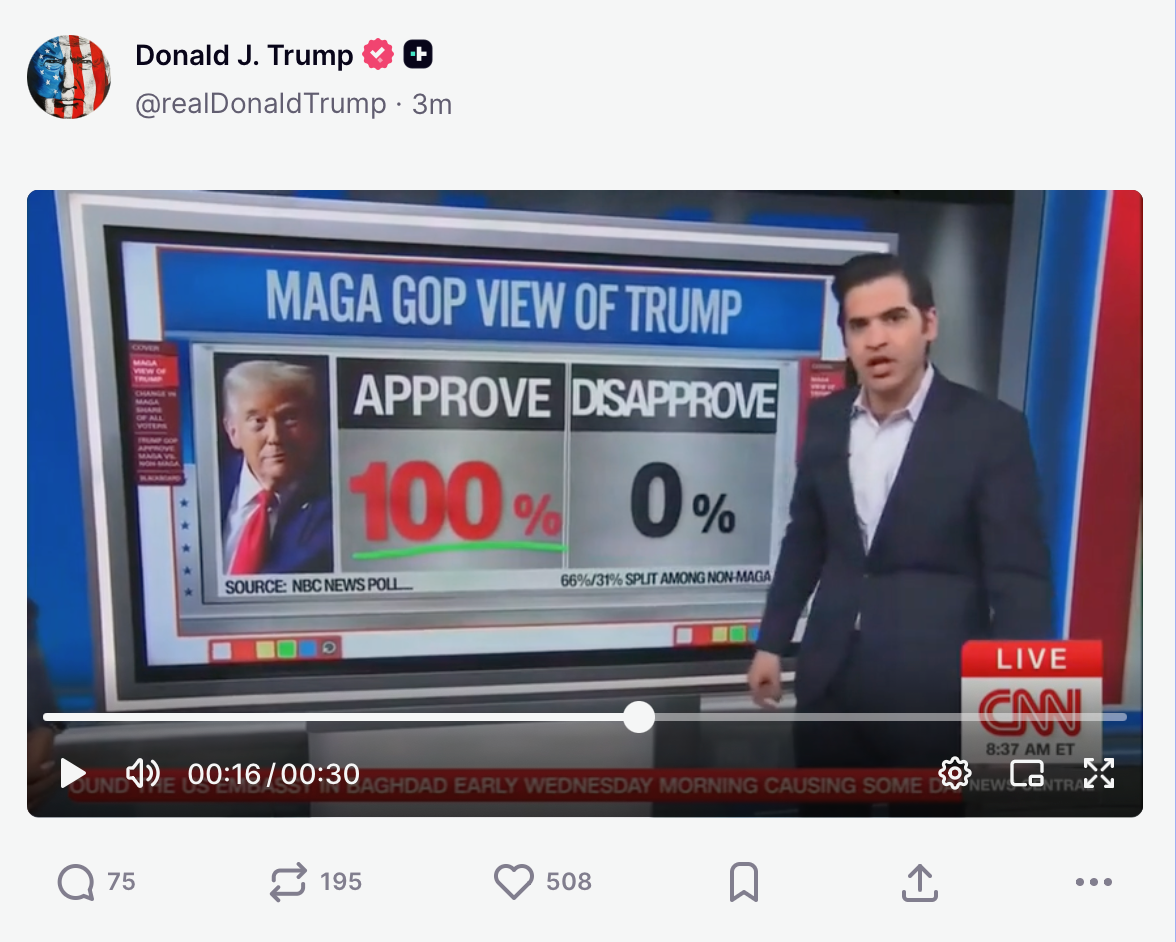Click the video frame showing CNN poll
The width and height of the screenshot is (1176, 942).
point(585,450)
